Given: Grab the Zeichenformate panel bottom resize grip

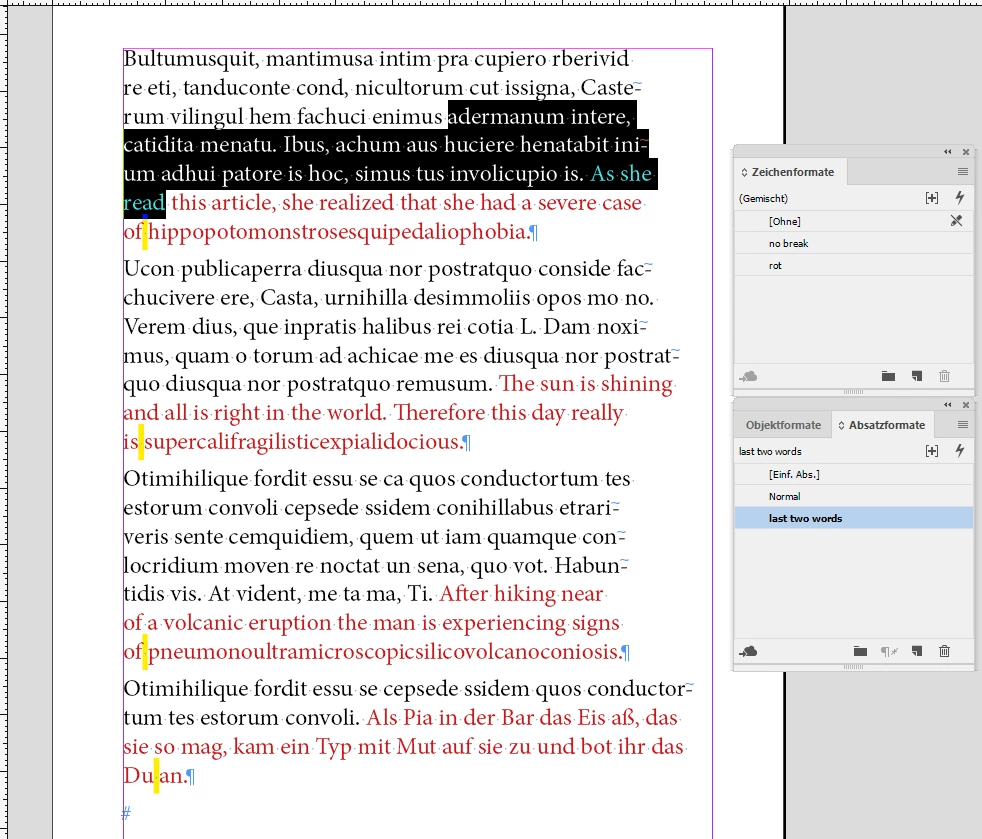Looking at the screenshot, I should click(853, 391).
